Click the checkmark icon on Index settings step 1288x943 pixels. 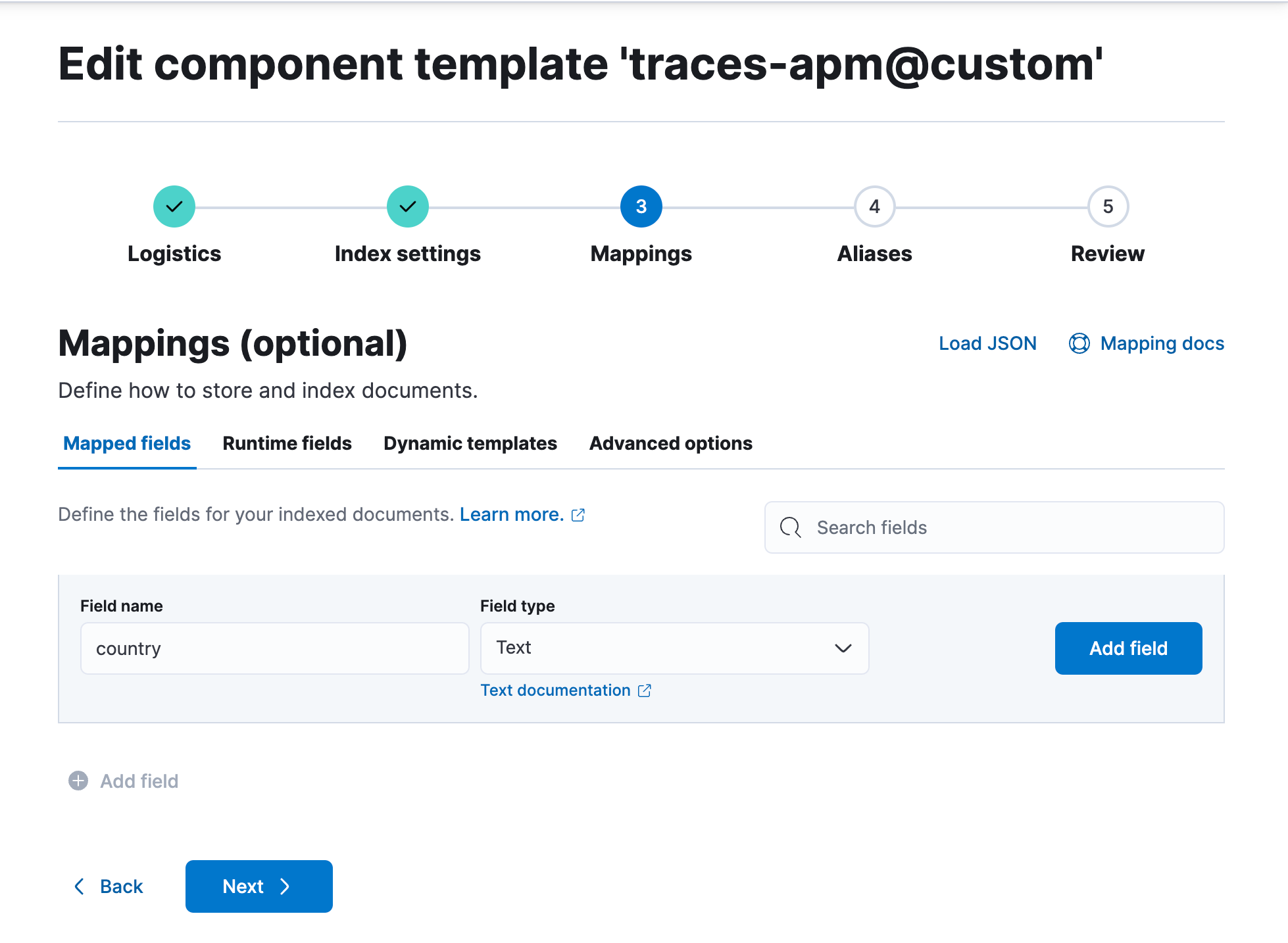tap(407, 206)
